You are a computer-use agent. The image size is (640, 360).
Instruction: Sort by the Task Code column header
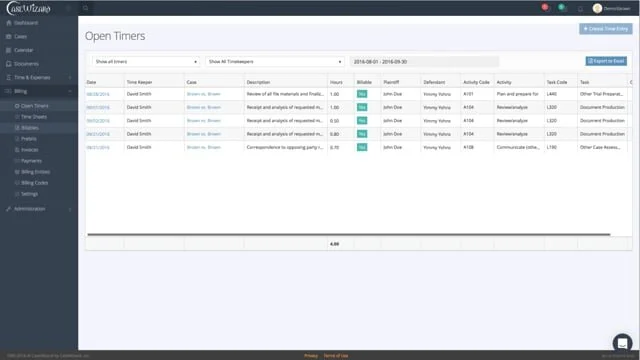(557, 82)
